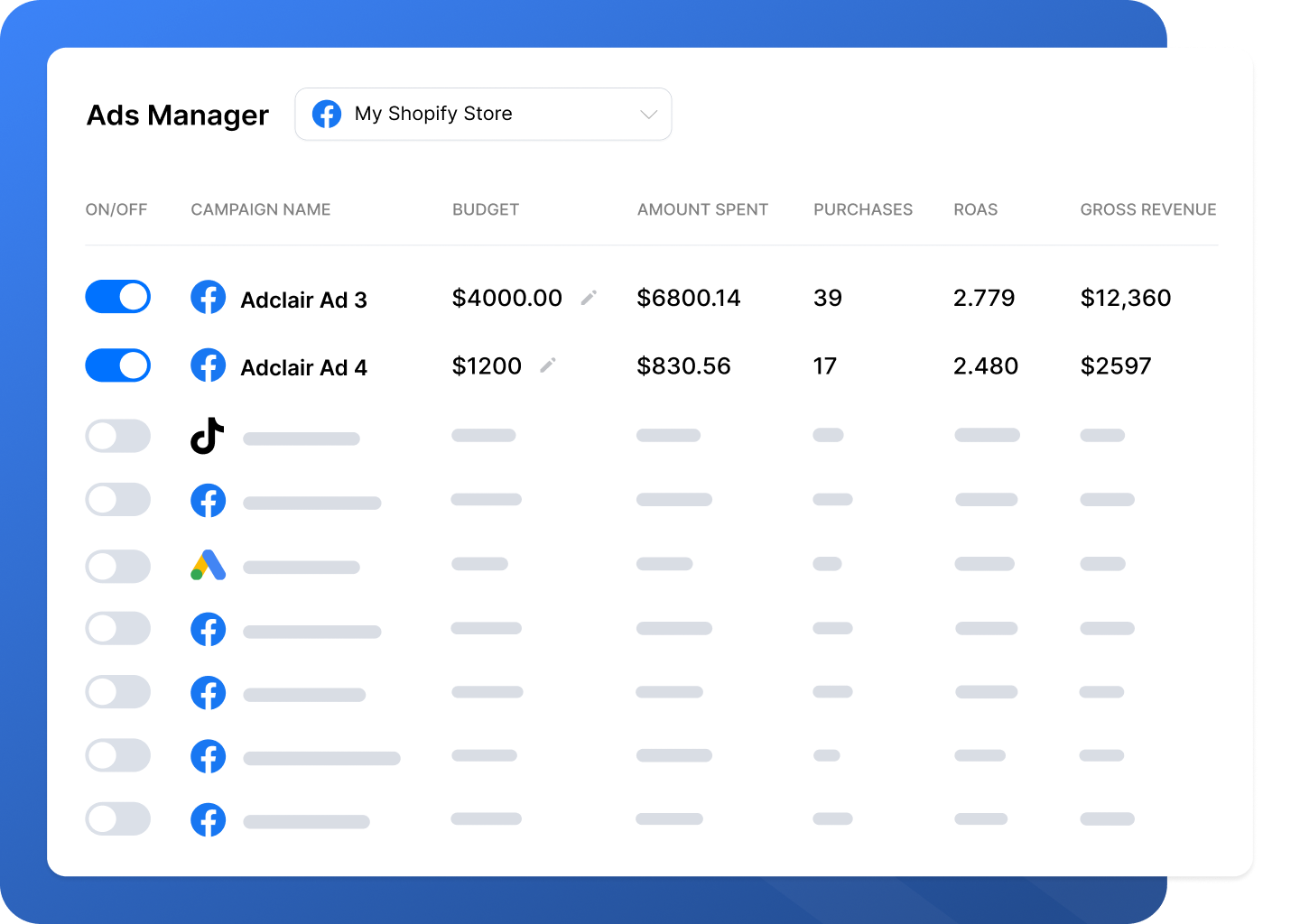The image size is (1300, 924).
Task: Open the Adclair Ad 3 campaign name
Action: pos(304,300)
